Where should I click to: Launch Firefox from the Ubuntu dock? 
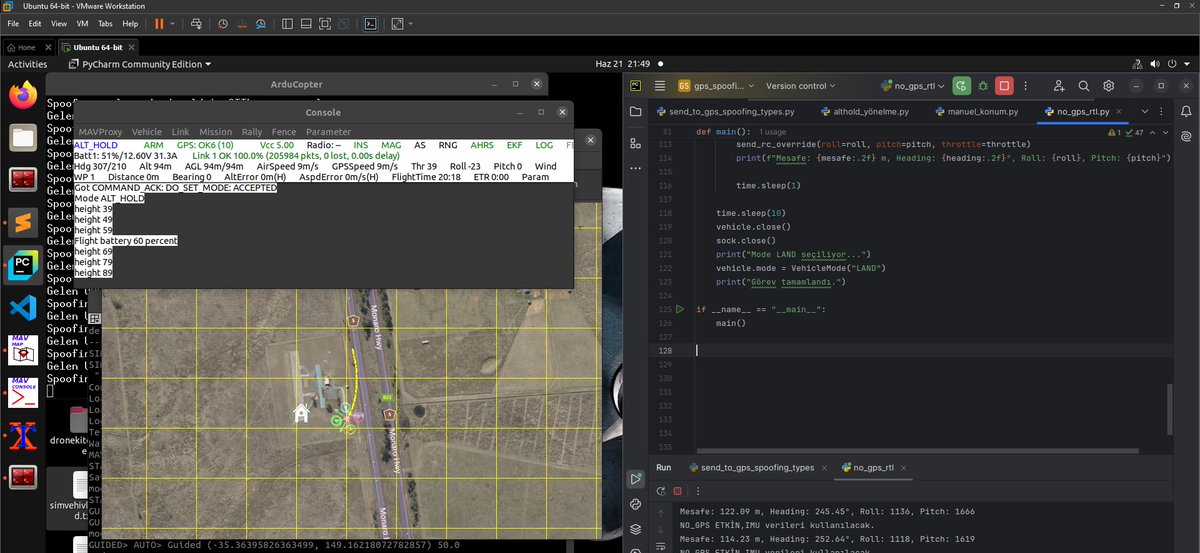[x=22, y=96]
